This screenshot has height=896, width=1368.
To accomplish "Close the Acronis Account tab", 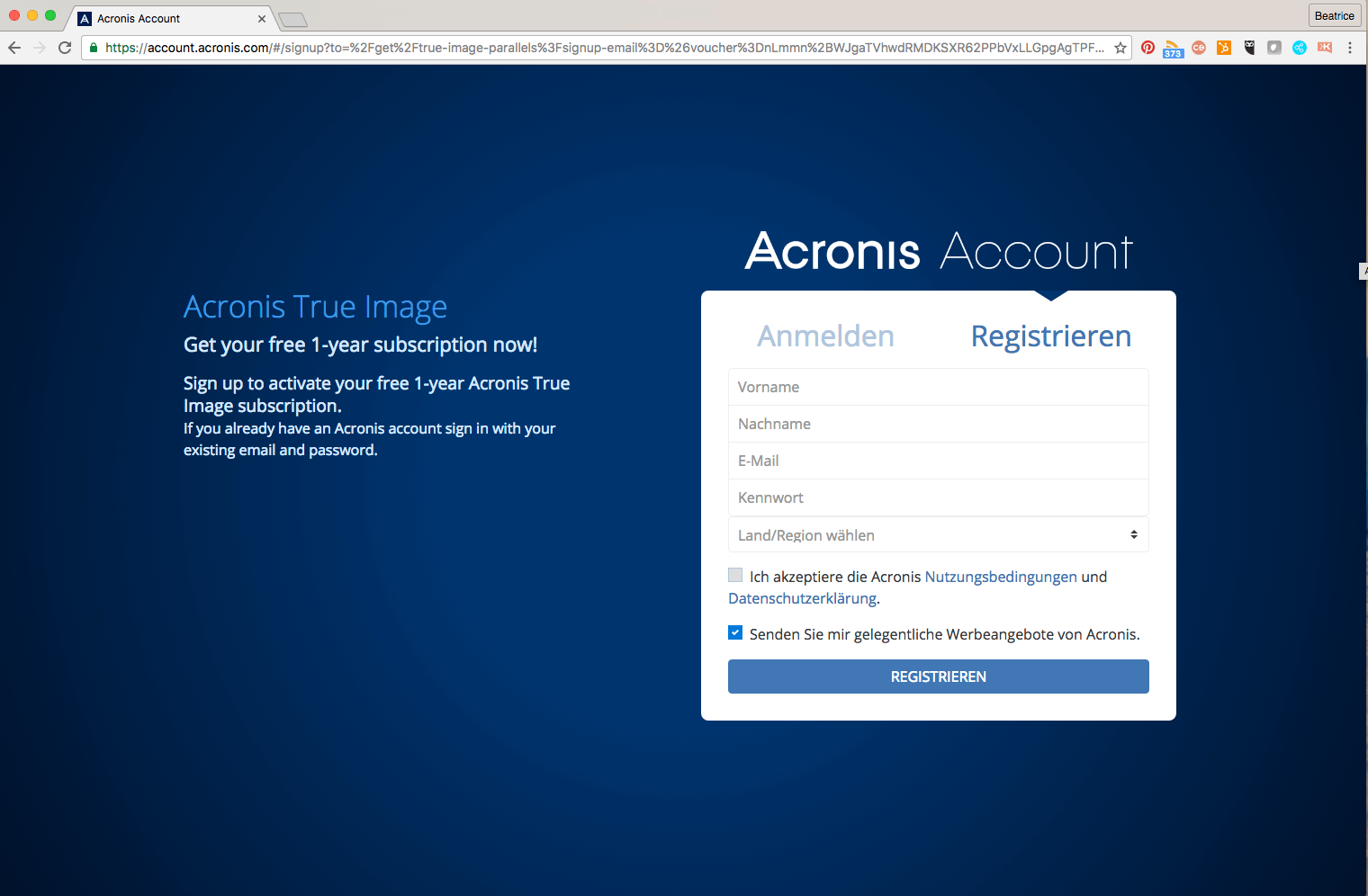I will 262,19.
